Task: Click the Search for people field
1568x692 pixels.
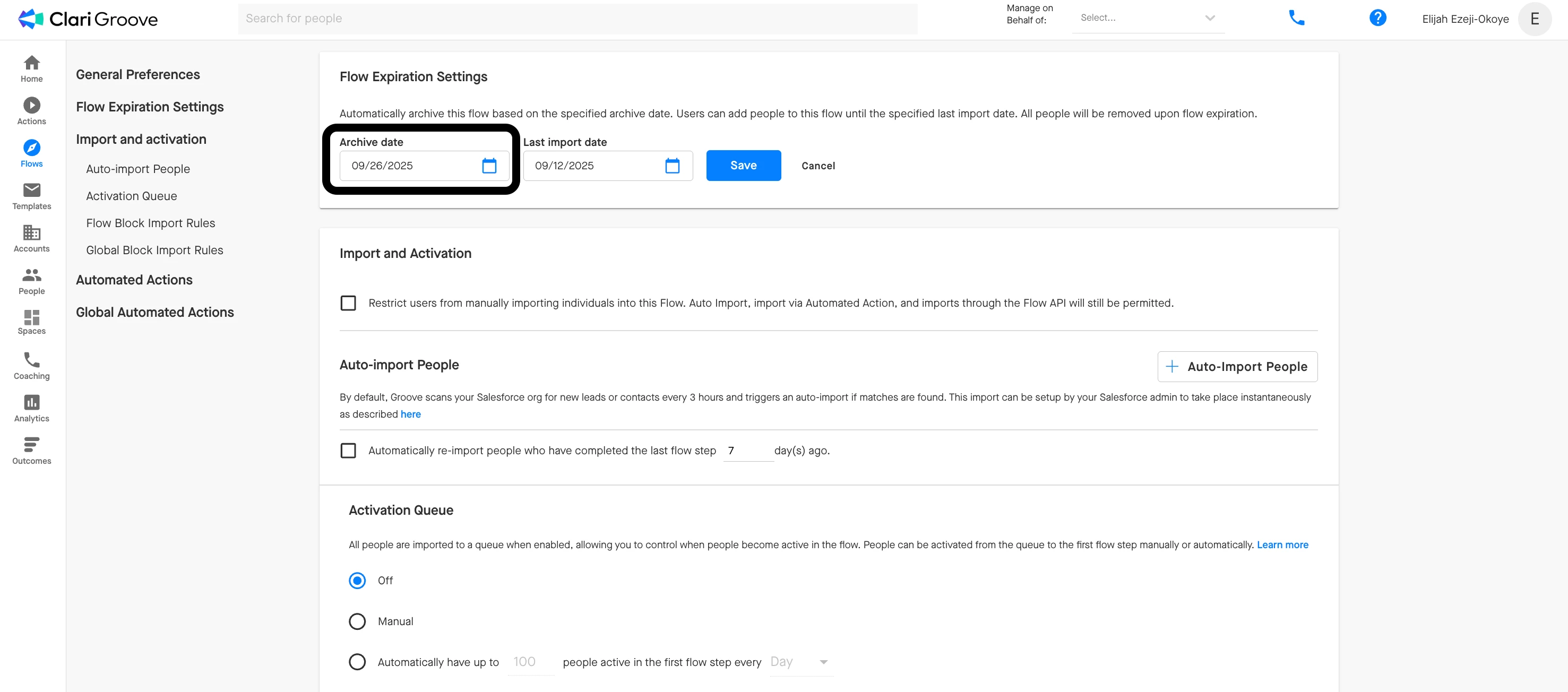Action: (577, 19)
